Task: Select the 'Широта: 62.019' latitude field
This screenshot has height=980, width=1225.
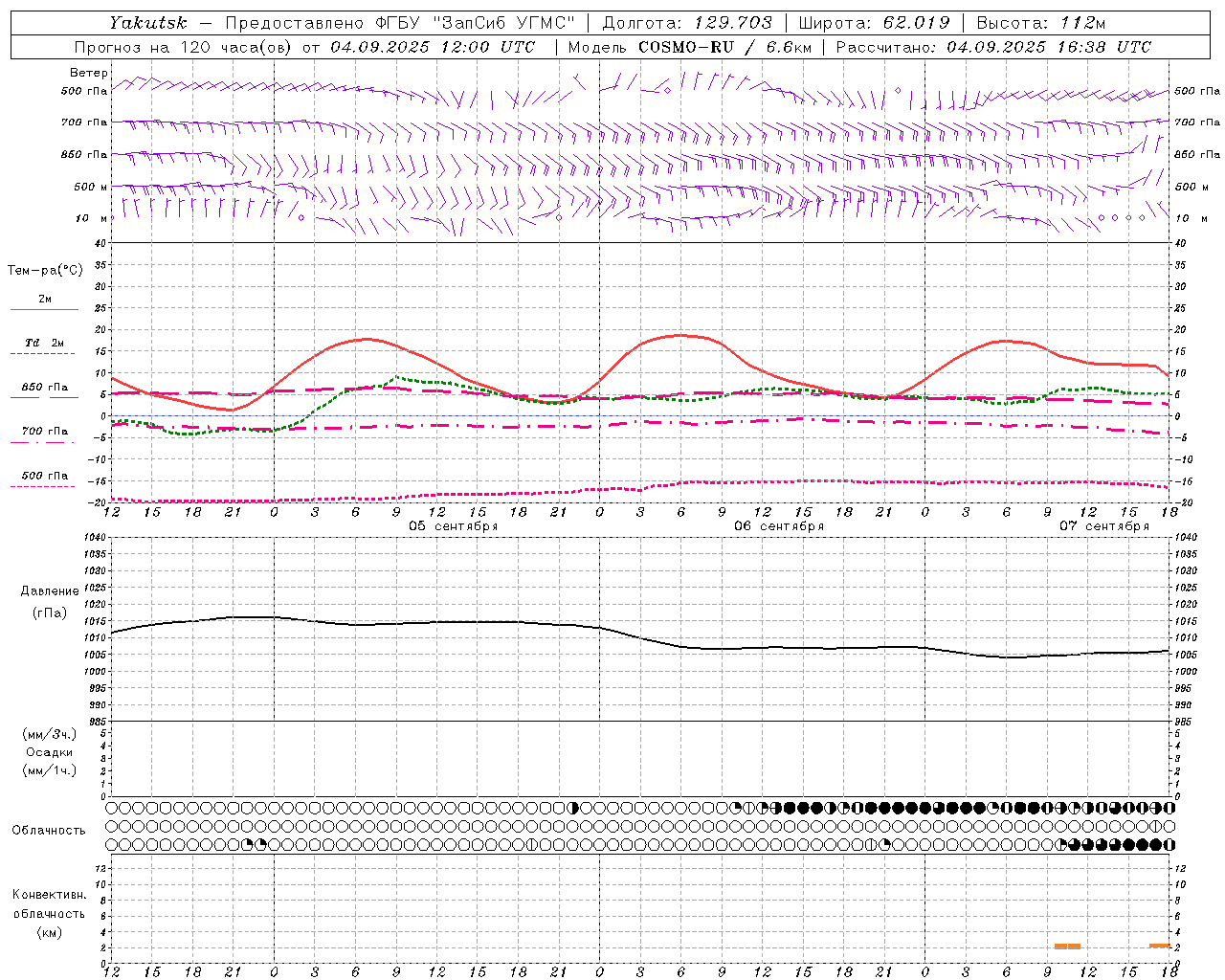Action: tap(874, 22)
